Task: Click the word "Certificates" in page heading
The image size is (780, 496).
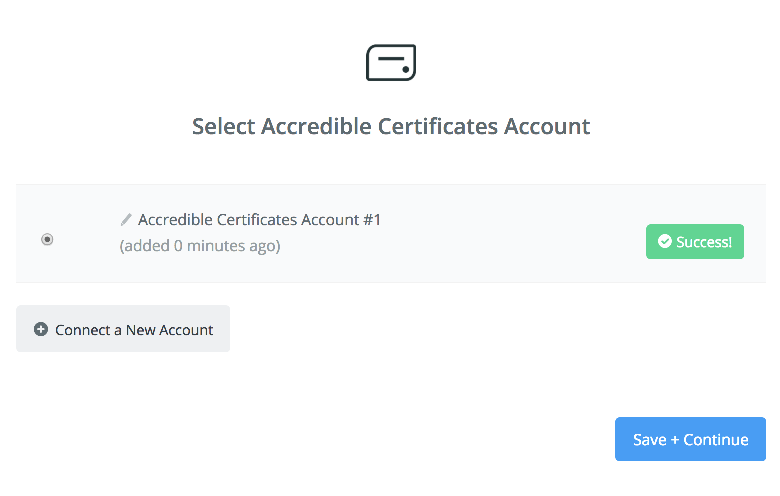Action: [438, 126]
